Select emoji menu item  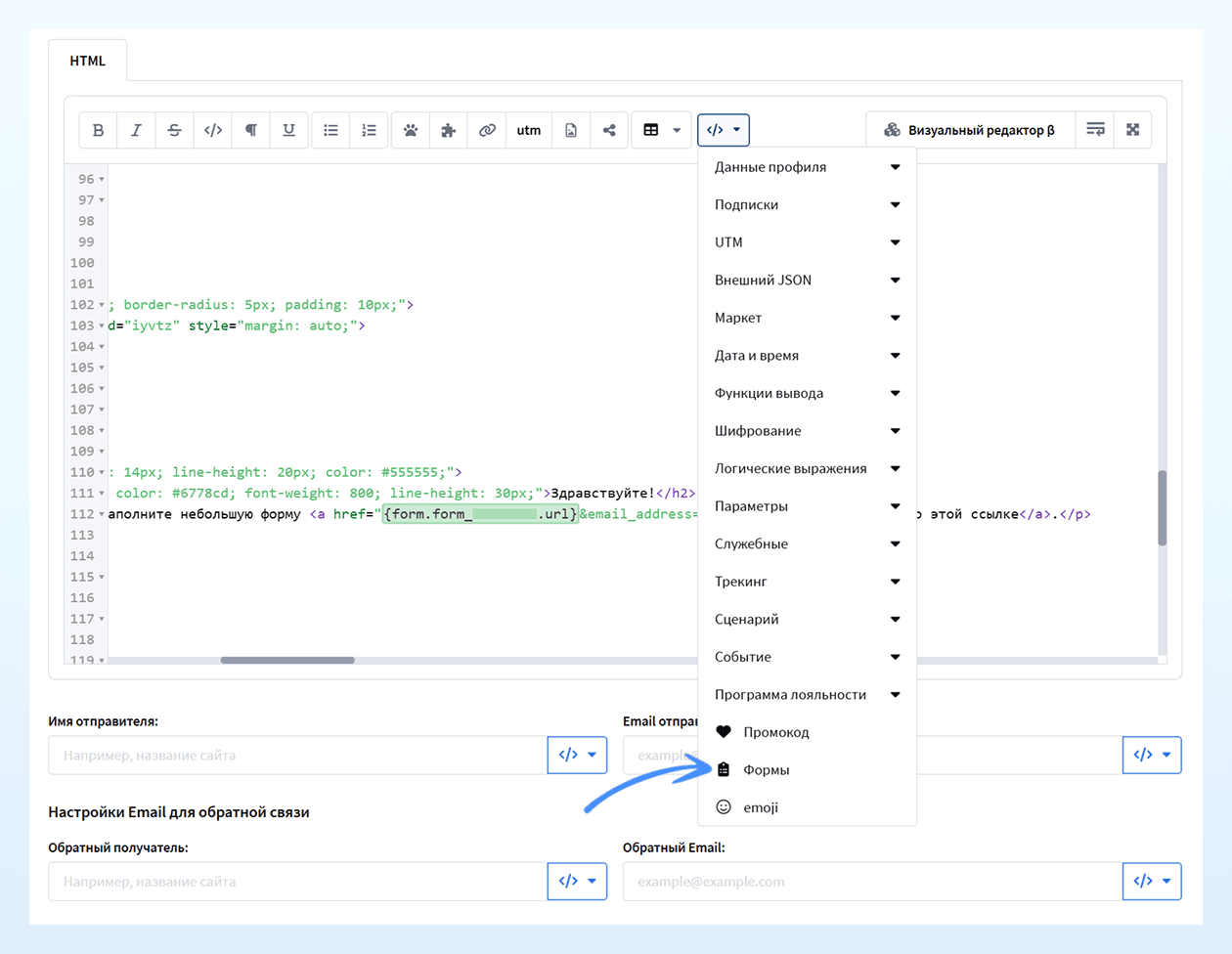click(807, 807)
